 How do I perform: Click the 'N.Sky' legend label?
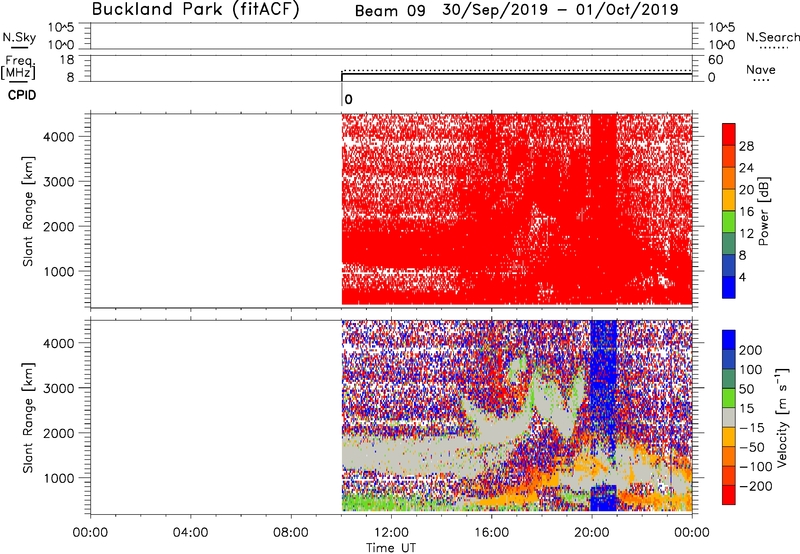(19, 37)
